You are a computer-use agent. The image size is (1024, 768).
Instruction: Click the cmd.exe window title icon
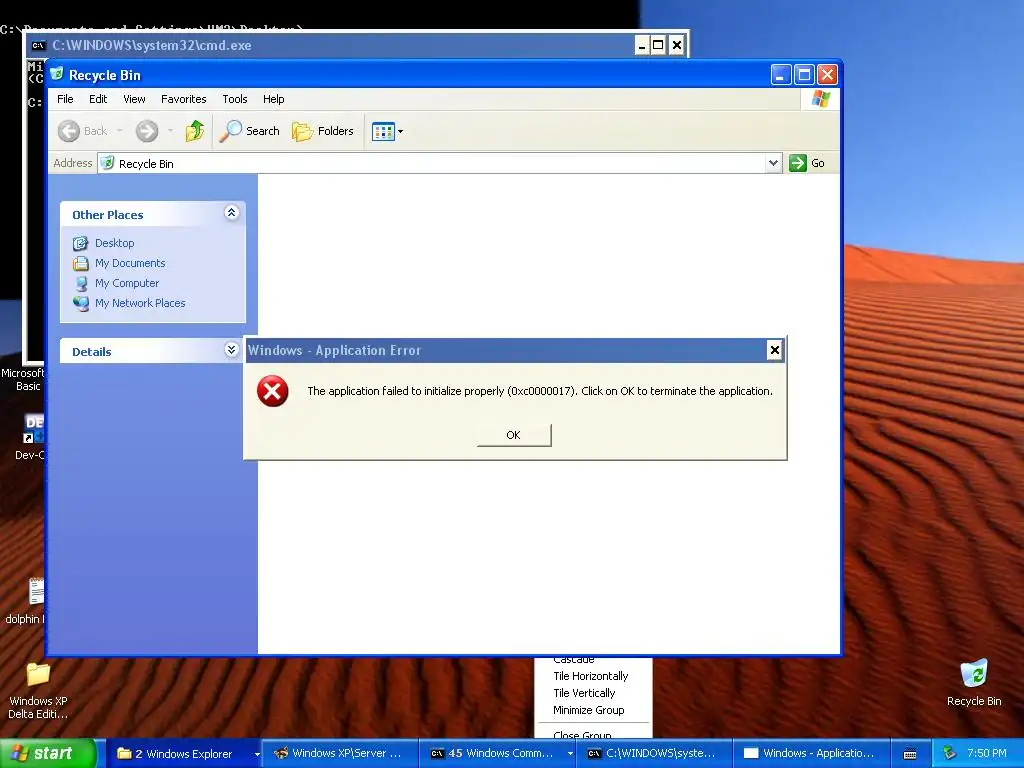[39, 46]
